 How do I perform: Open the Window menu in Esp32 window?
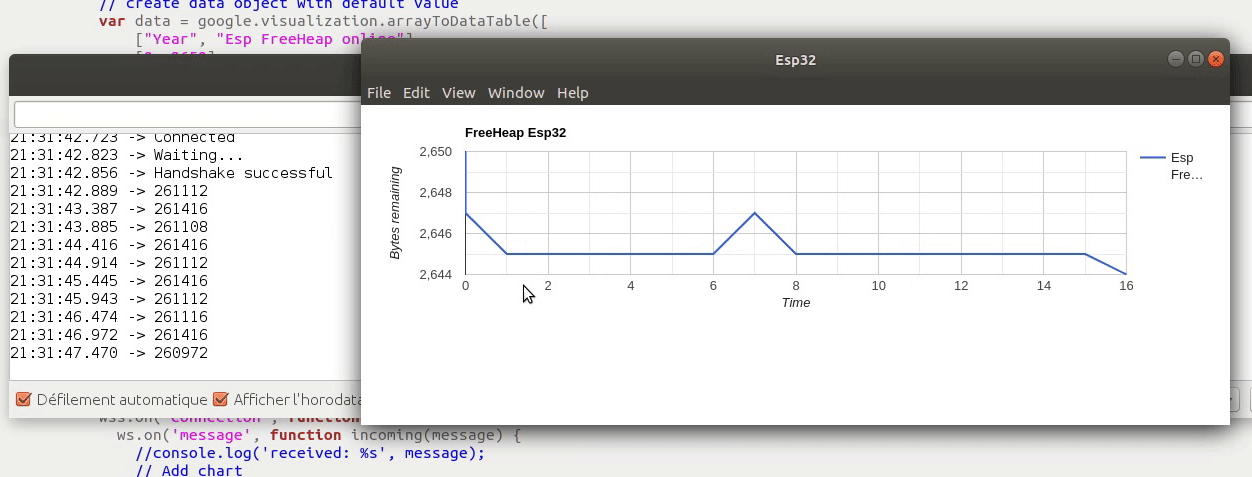516,92
